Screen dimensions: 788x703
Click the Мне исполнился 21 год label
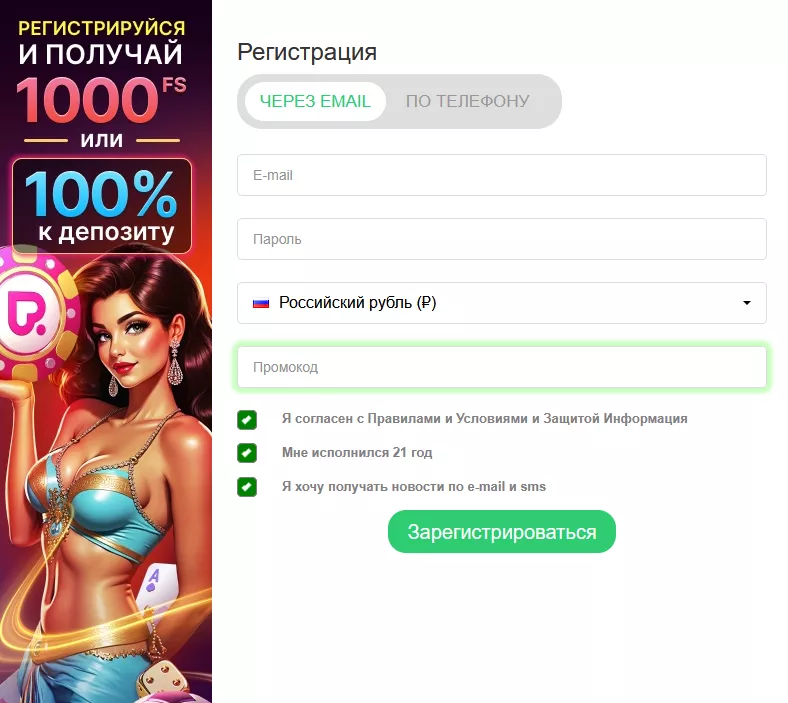(x=357, y=453)
